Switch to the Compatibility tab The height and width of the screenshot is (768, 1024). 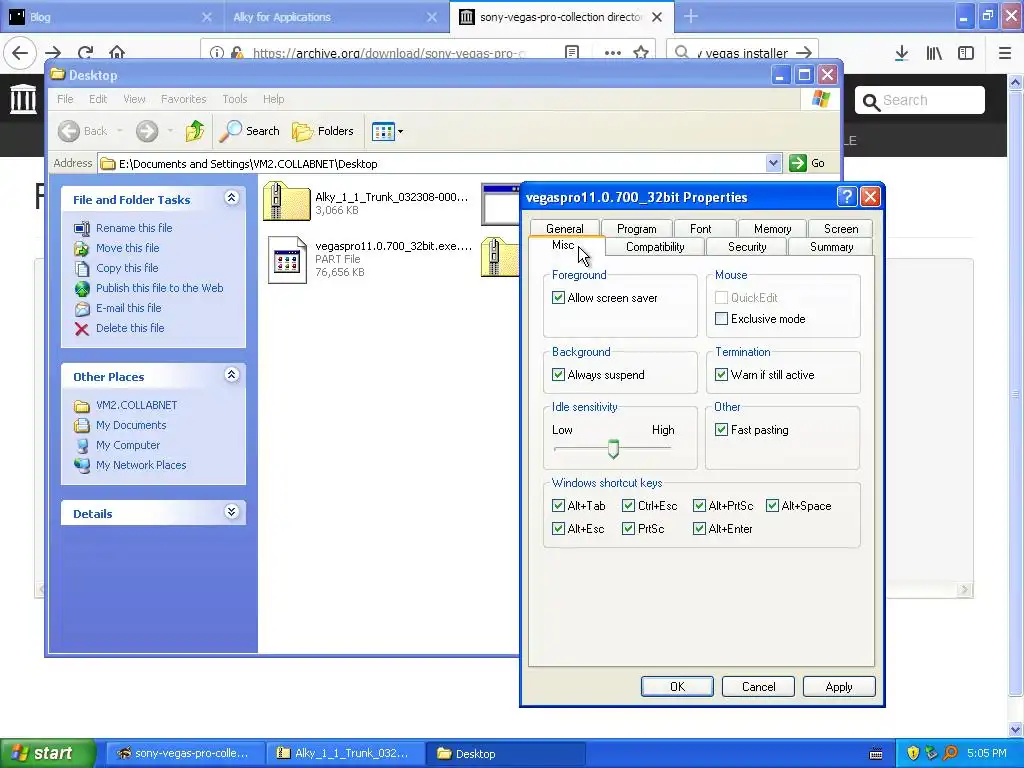click(x=655, y=247)
